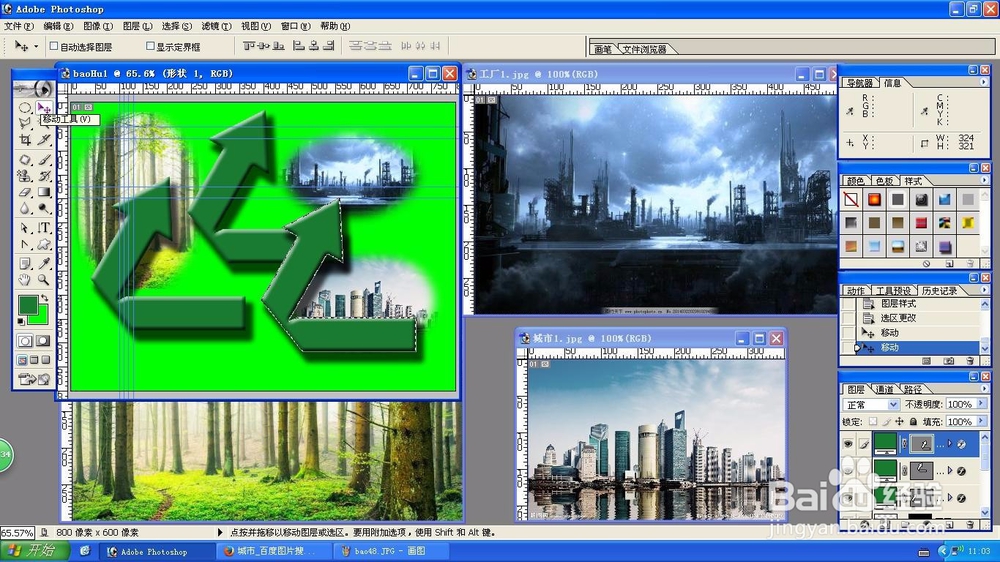
Task: Click the Jump to ImageReady button
Action: pyautogui.click(x=34, y=380)
